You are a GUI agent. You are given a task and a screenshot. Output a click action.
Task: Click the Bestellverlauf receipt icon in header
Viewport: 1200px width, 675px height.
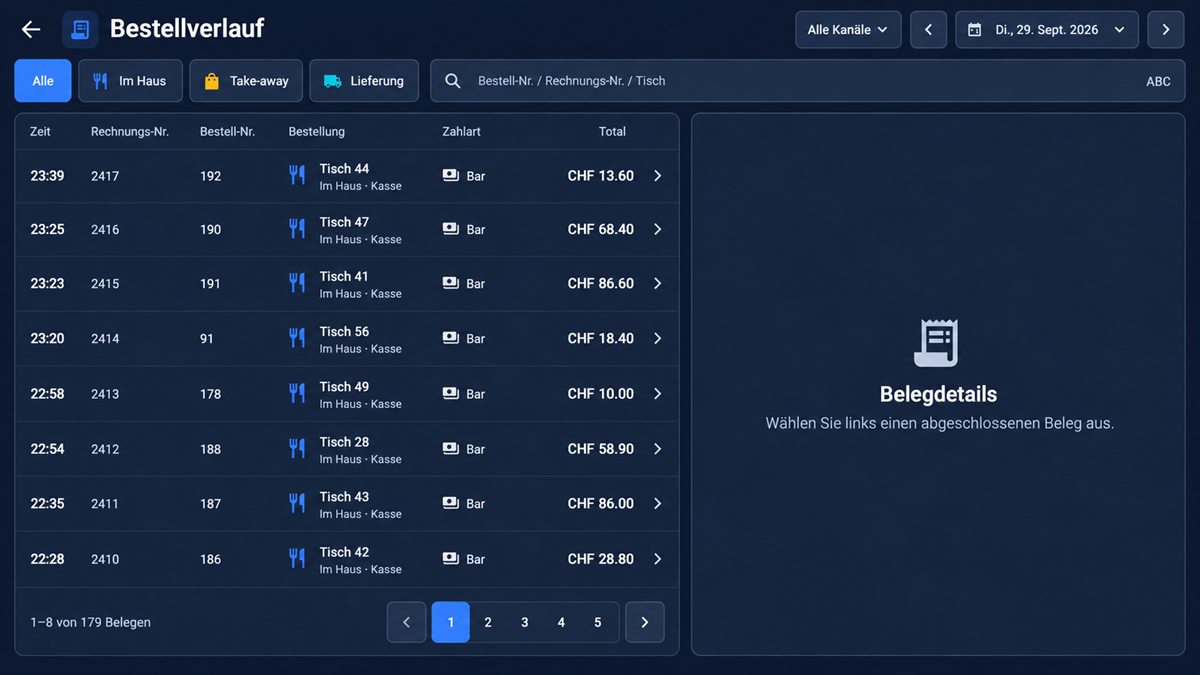pos(80,30)
